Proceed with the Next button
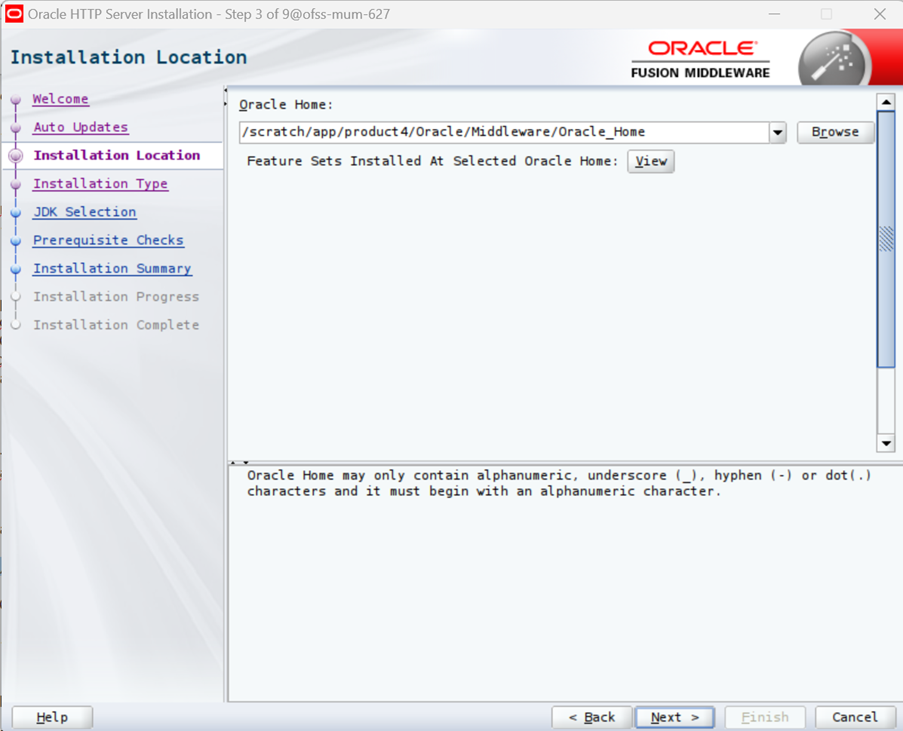903x731 pixels. (674, 718)
